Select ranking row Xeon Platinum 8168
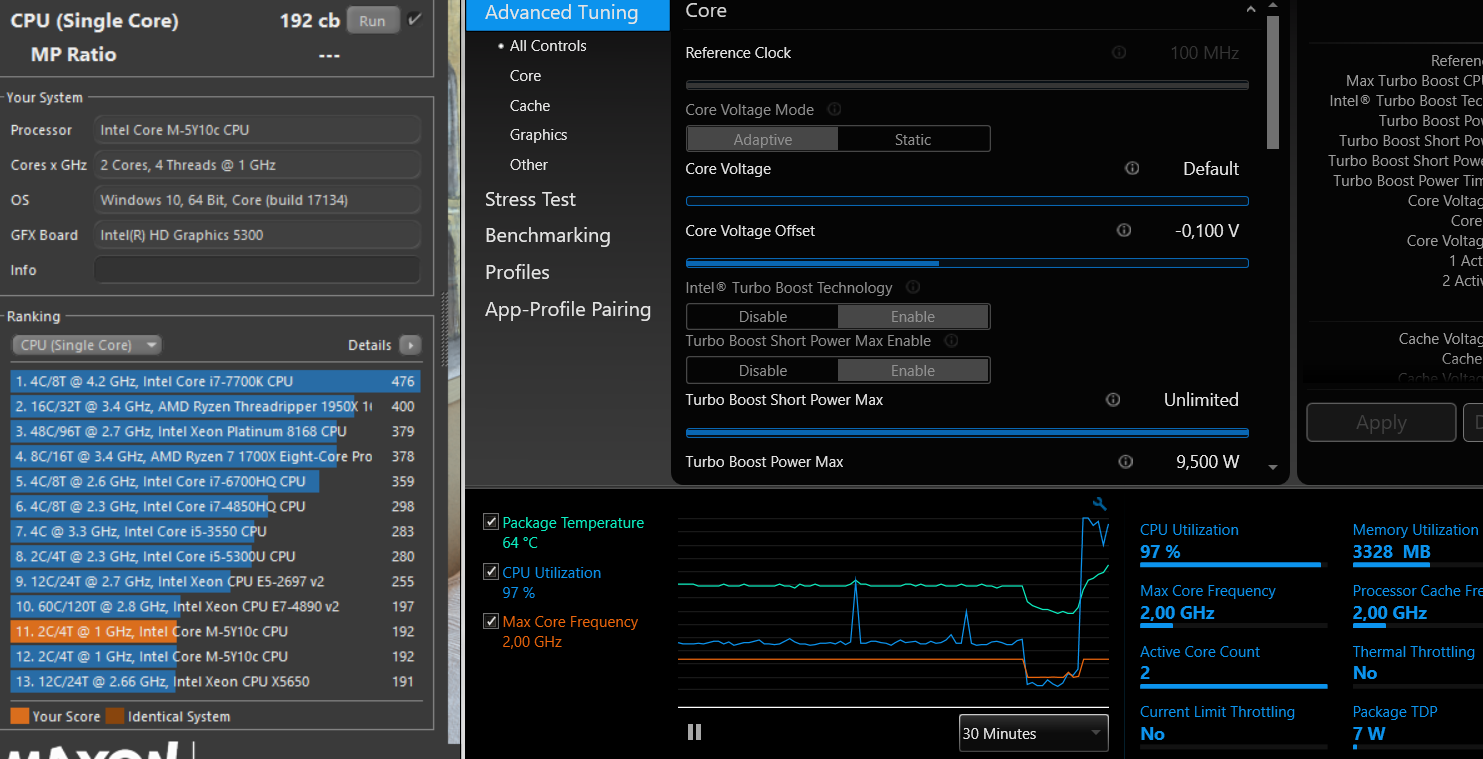 215,431
